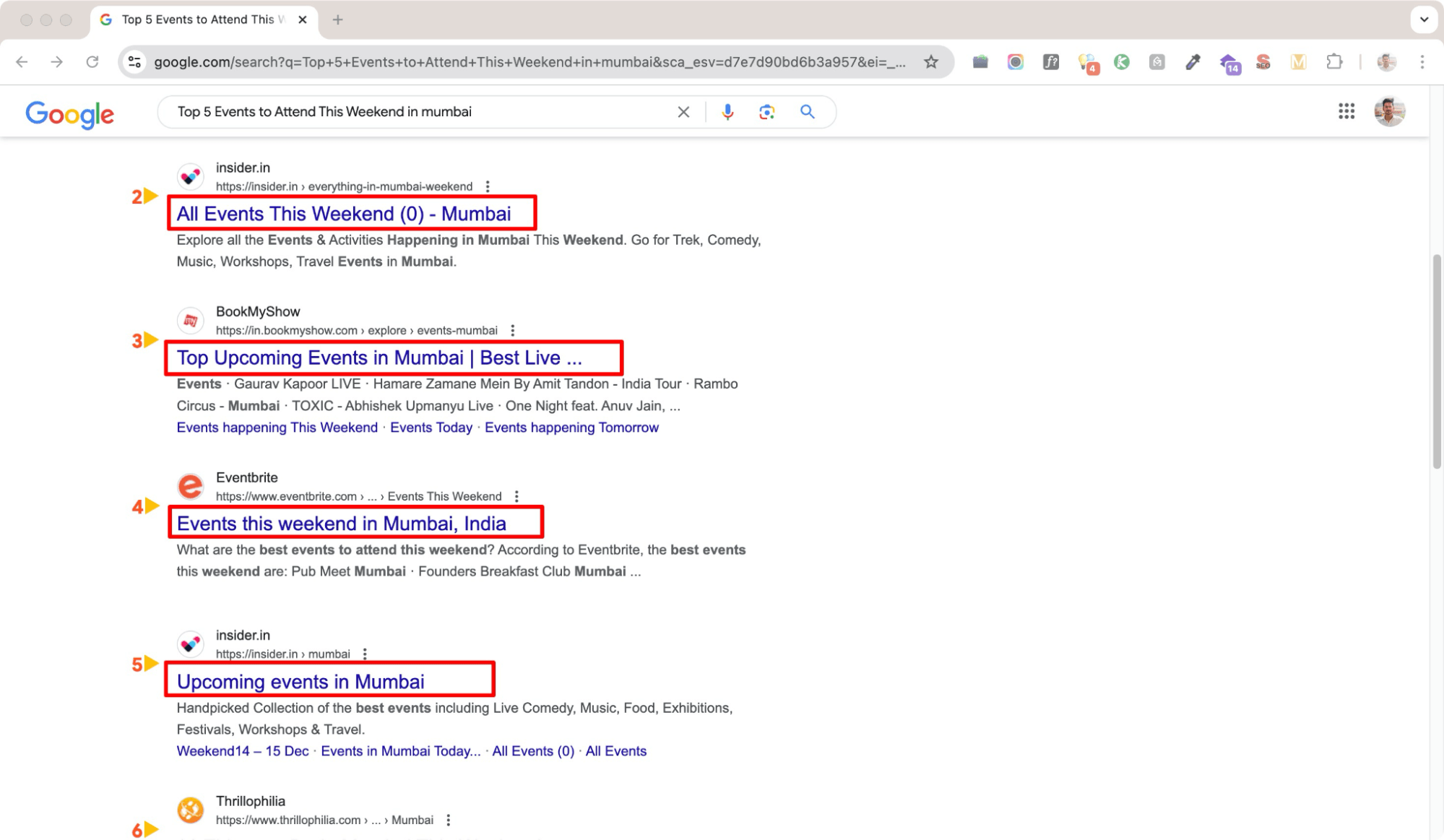Viewport: 1444px width, 840px height.
Task: Open the Chrome three-dot menu
Action: [1422, 62]
